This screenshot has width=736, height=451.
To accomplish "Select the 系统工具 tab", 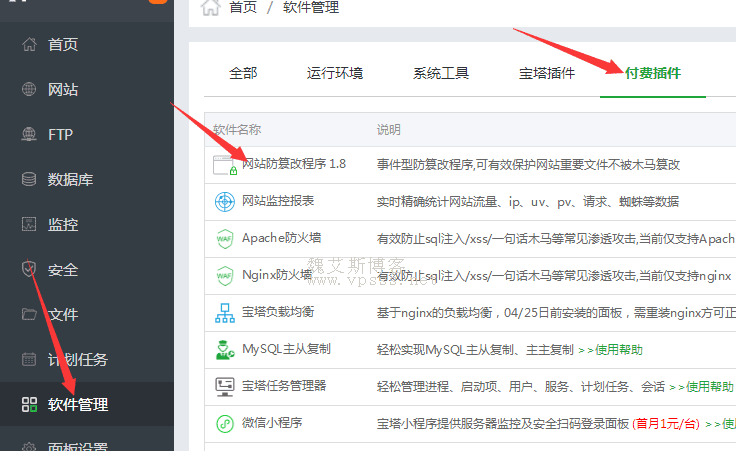I will coord(441,73).
